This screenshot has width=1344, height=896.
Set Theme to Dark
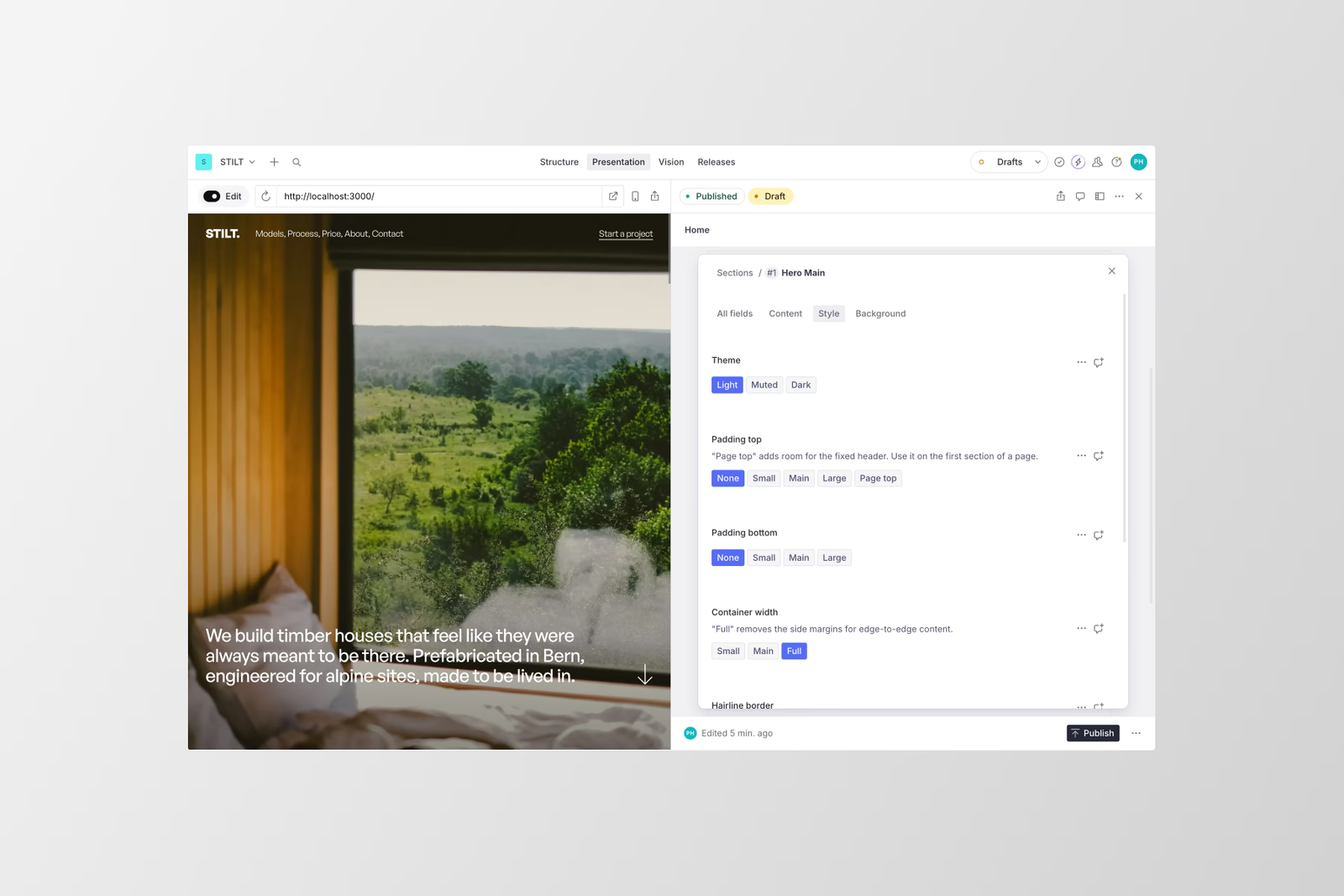801,385
